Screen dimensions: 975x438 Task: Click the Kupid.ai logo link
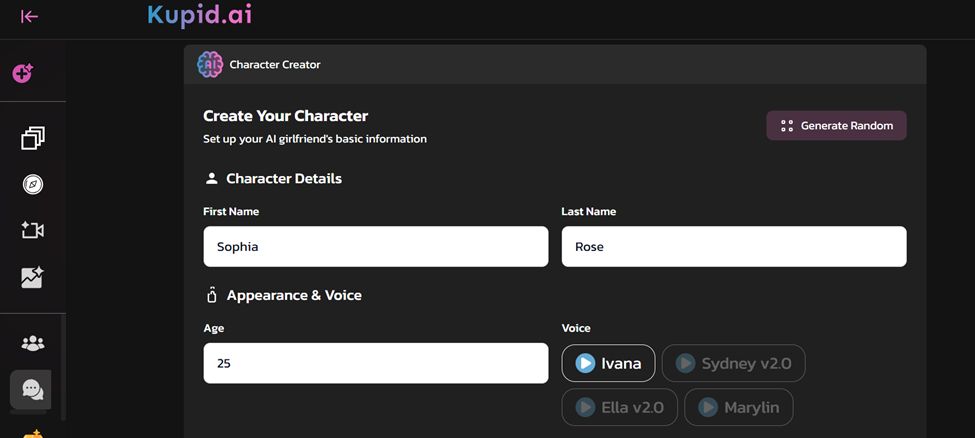coord(199,15)
